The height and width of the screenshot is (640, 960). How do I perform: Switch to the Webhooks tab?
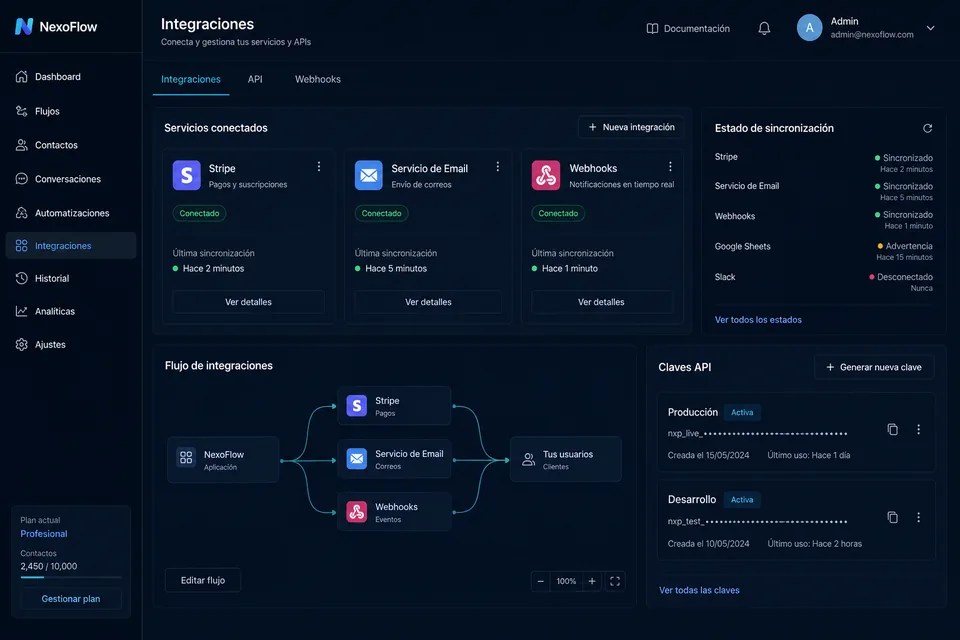click(318, 80)
